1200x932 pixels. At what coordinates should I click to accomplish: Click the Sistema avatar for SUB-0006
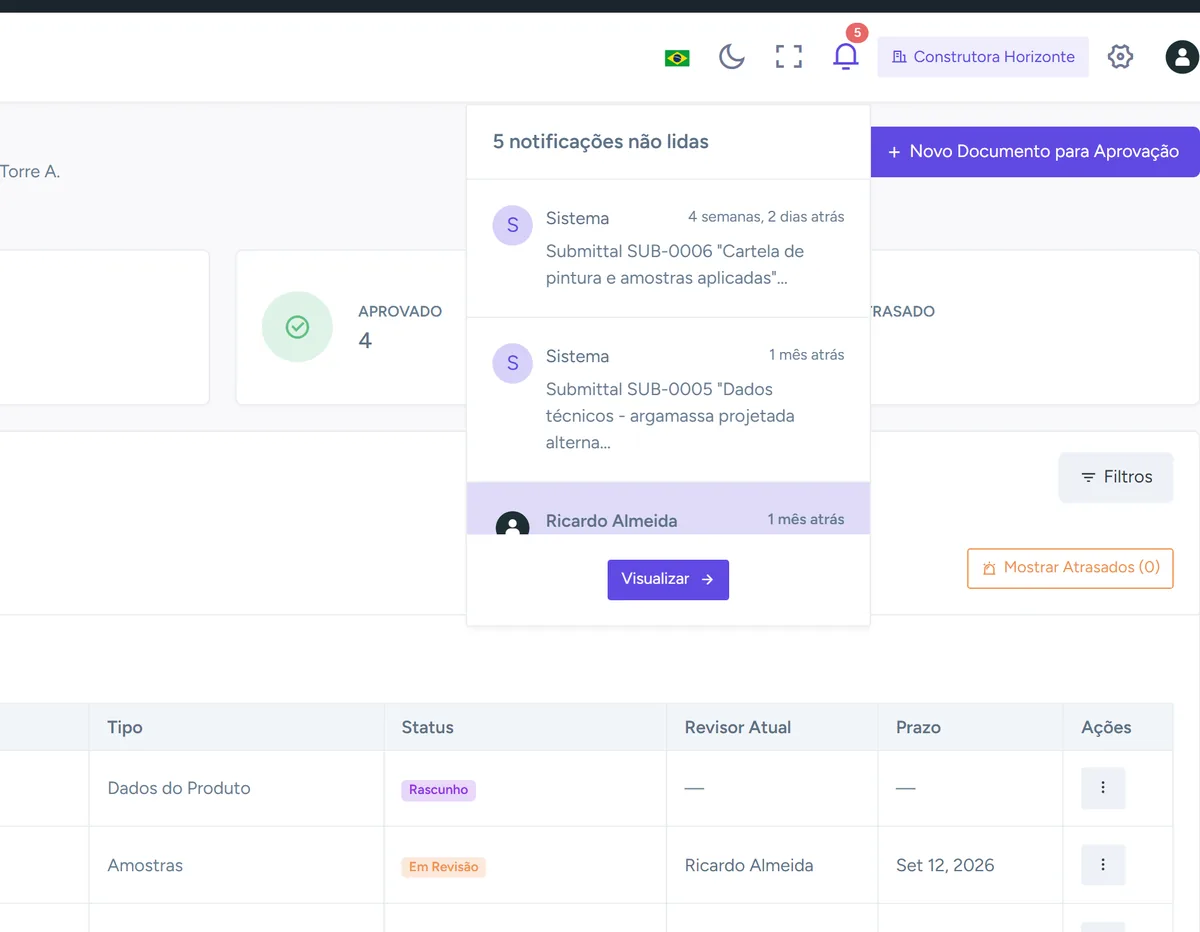click(x=513, y=225)
